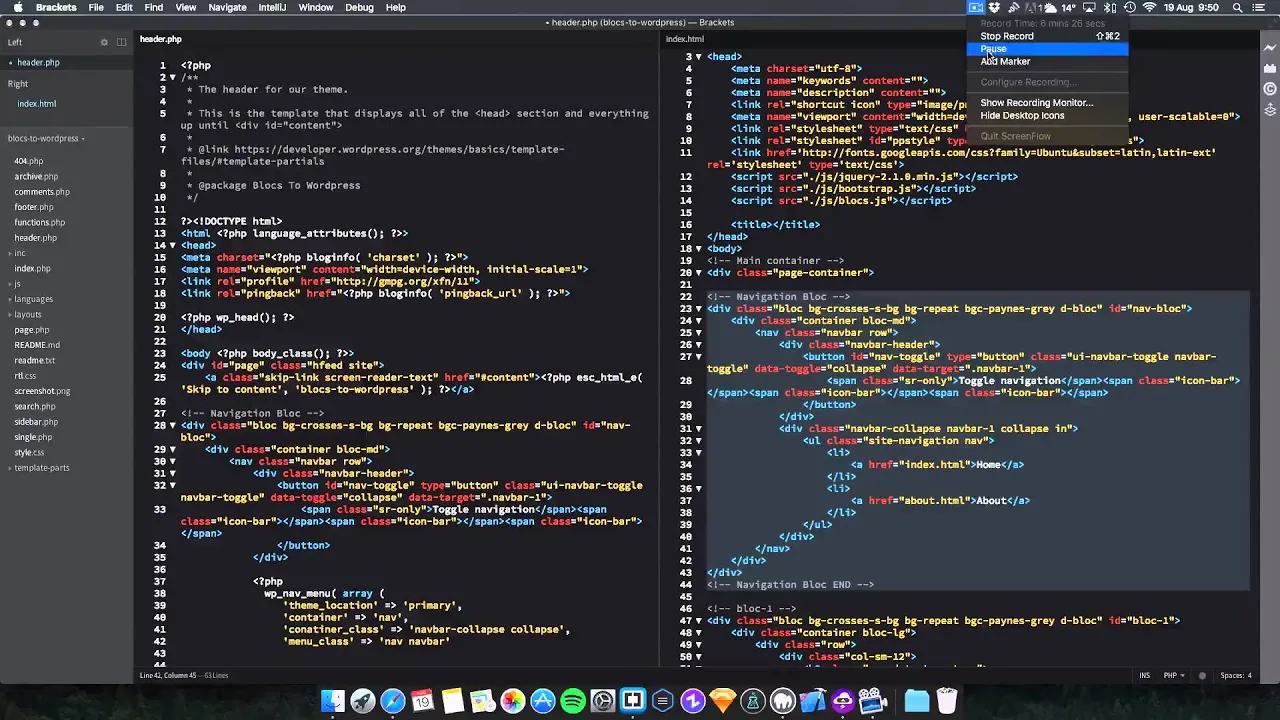This screenshot has width=1280, height=720.
Task: Click the Brackets dock icon
Action: pos(633,701)
